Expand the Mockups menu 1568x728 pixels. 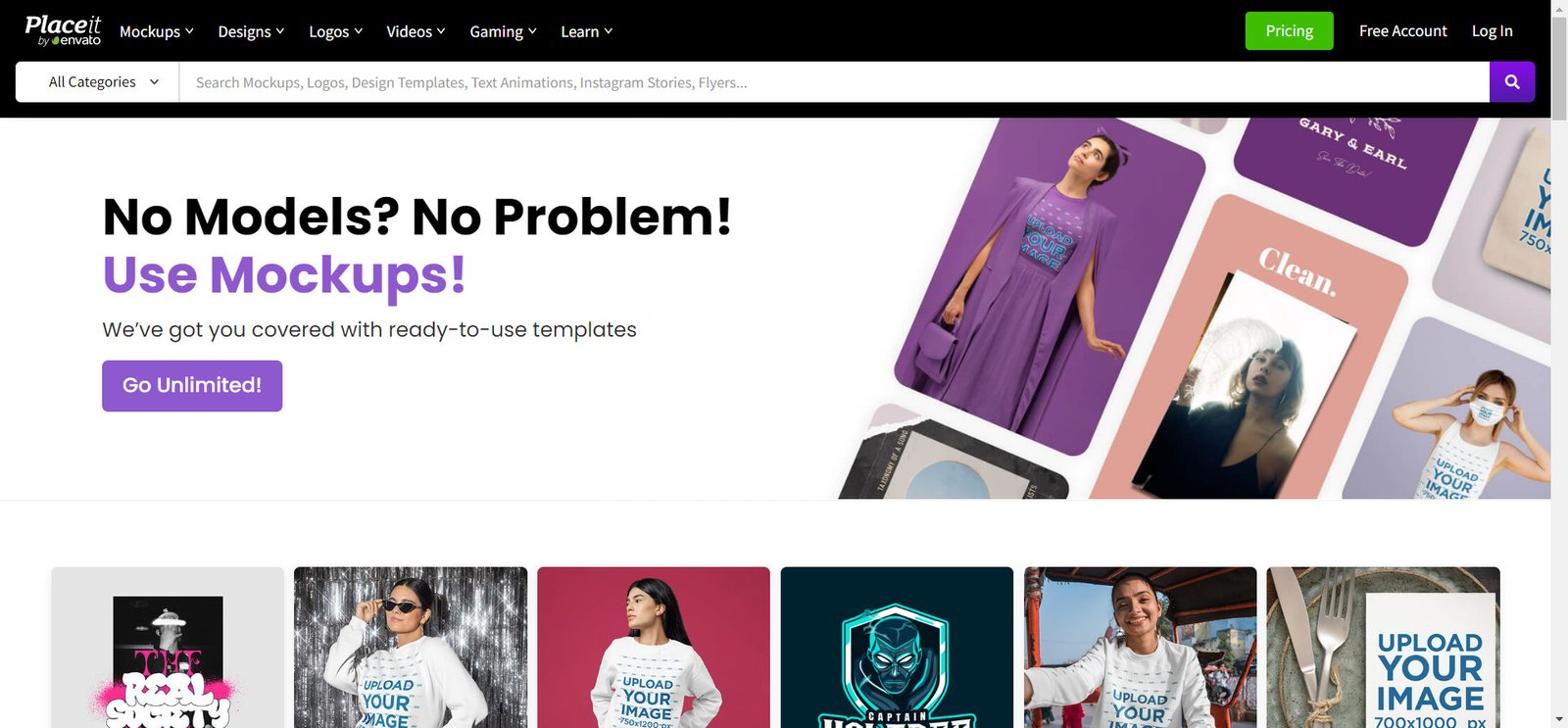click(x=157, y=31)
